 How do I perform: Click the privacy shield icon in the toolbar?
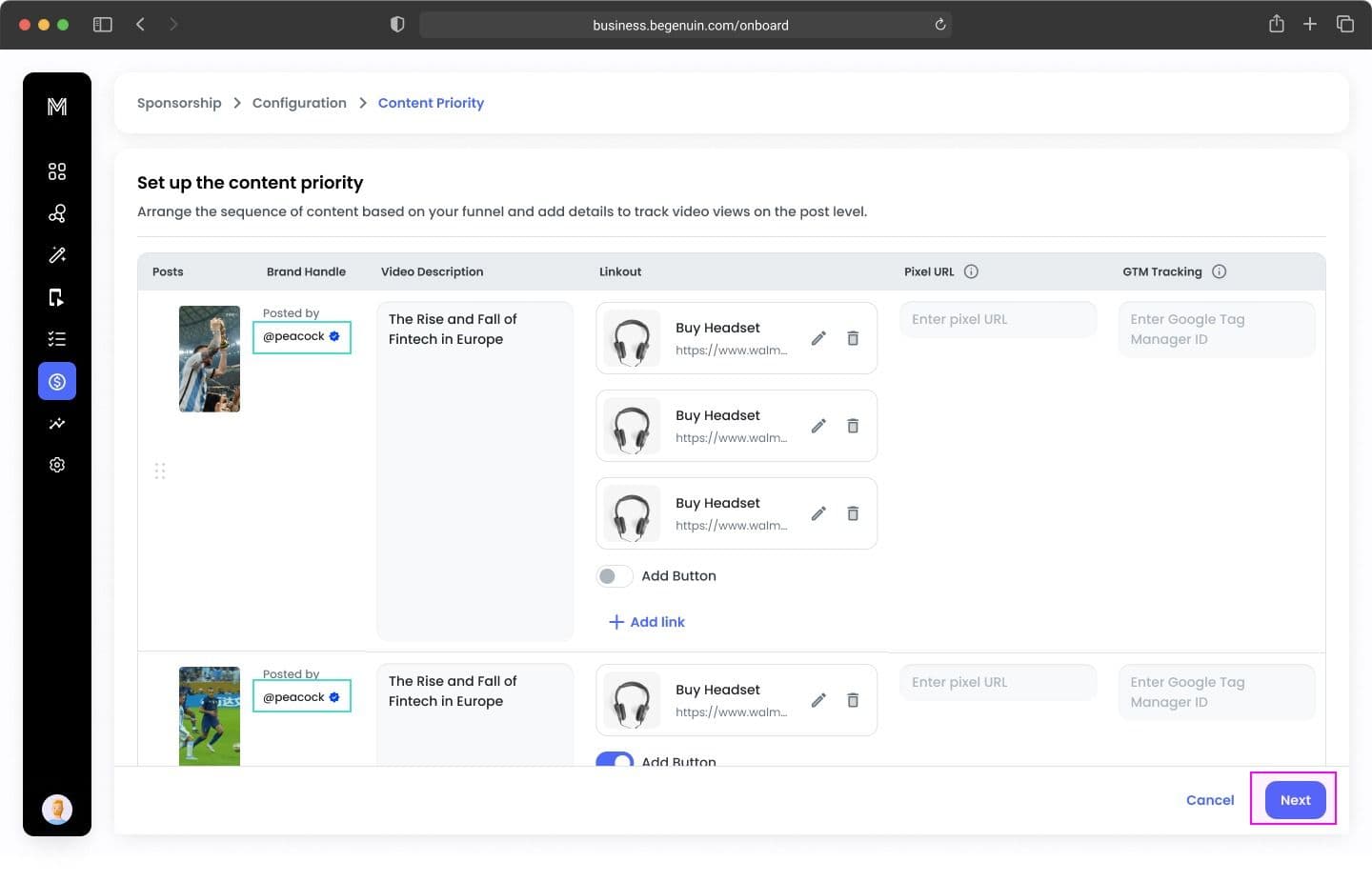pyautogui.click(x=397, y=25)
